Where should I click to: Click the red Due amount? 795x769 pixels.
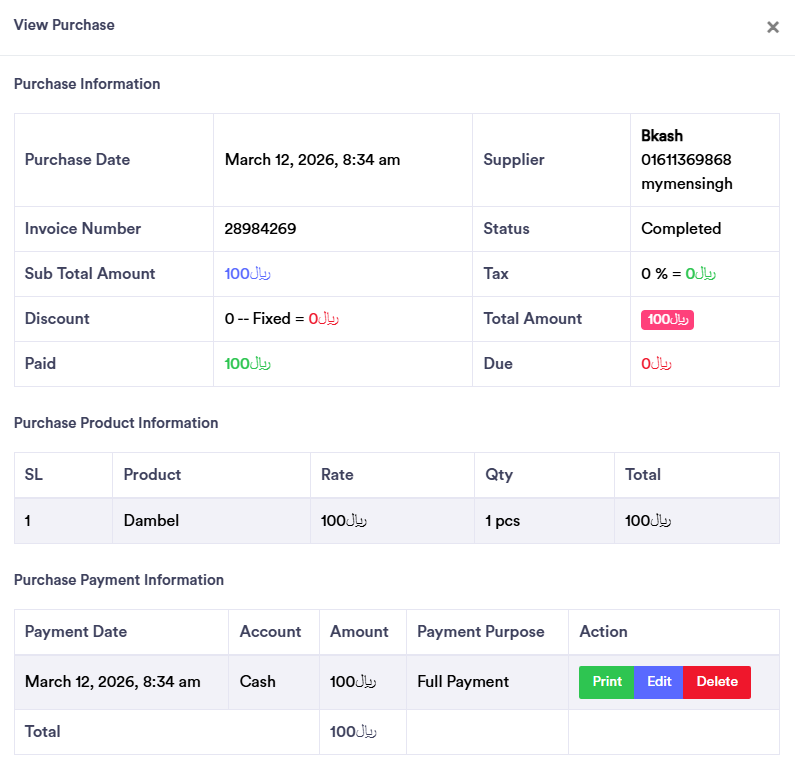[x=656, y=364]
